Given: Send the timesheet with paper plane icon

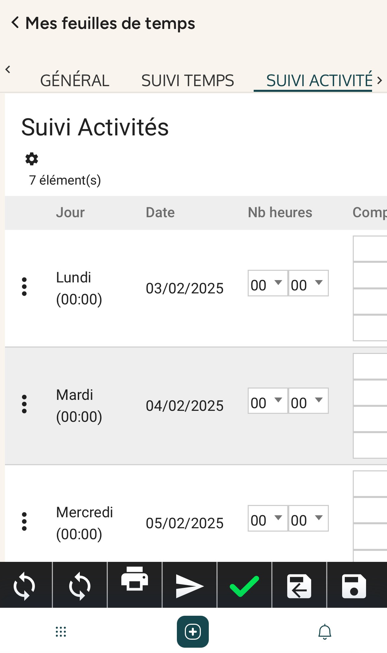Looking at the screenshot, I should (189, 586).
